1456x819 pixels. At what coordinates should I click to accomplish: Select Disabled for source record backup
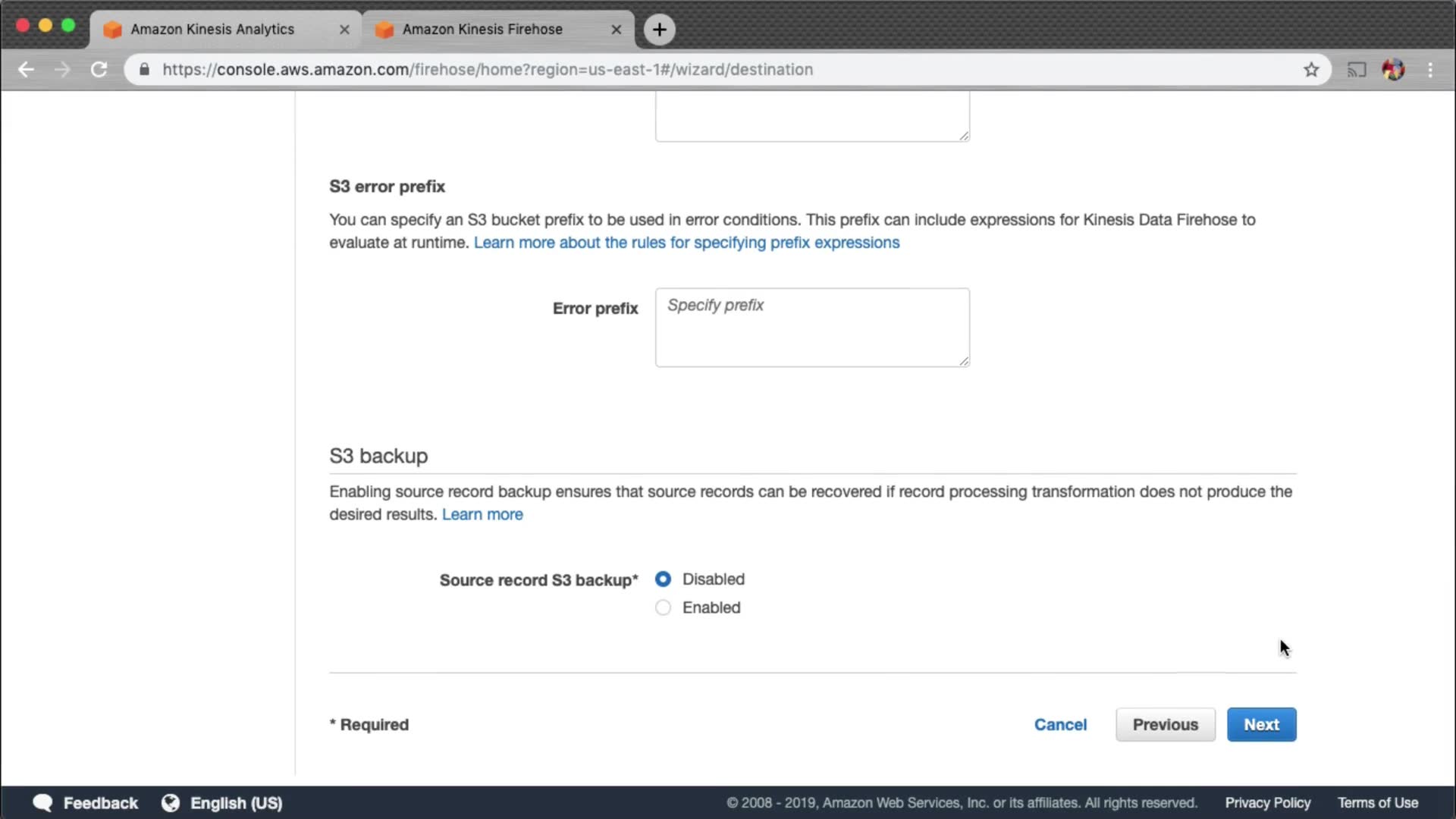[x=663, y=579]
